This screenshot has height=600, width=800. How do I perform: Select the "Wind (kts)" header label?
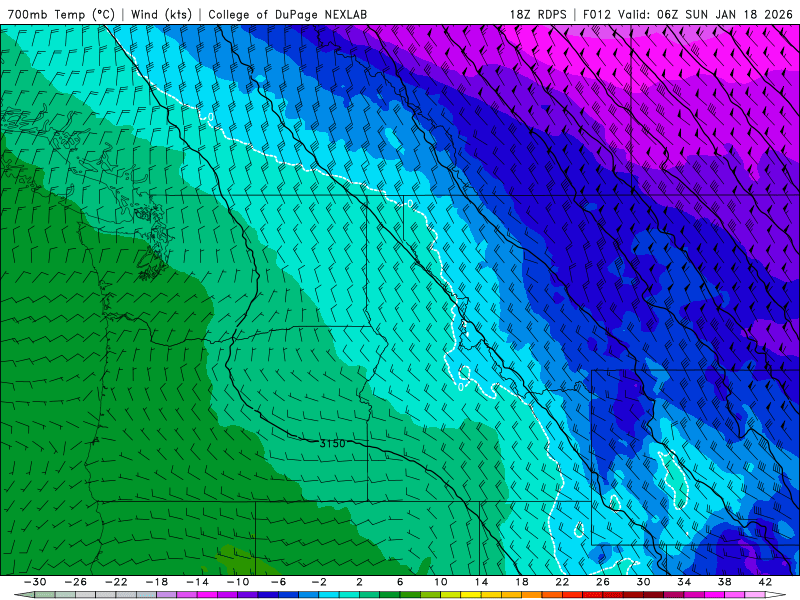click(x=161, y=14)
